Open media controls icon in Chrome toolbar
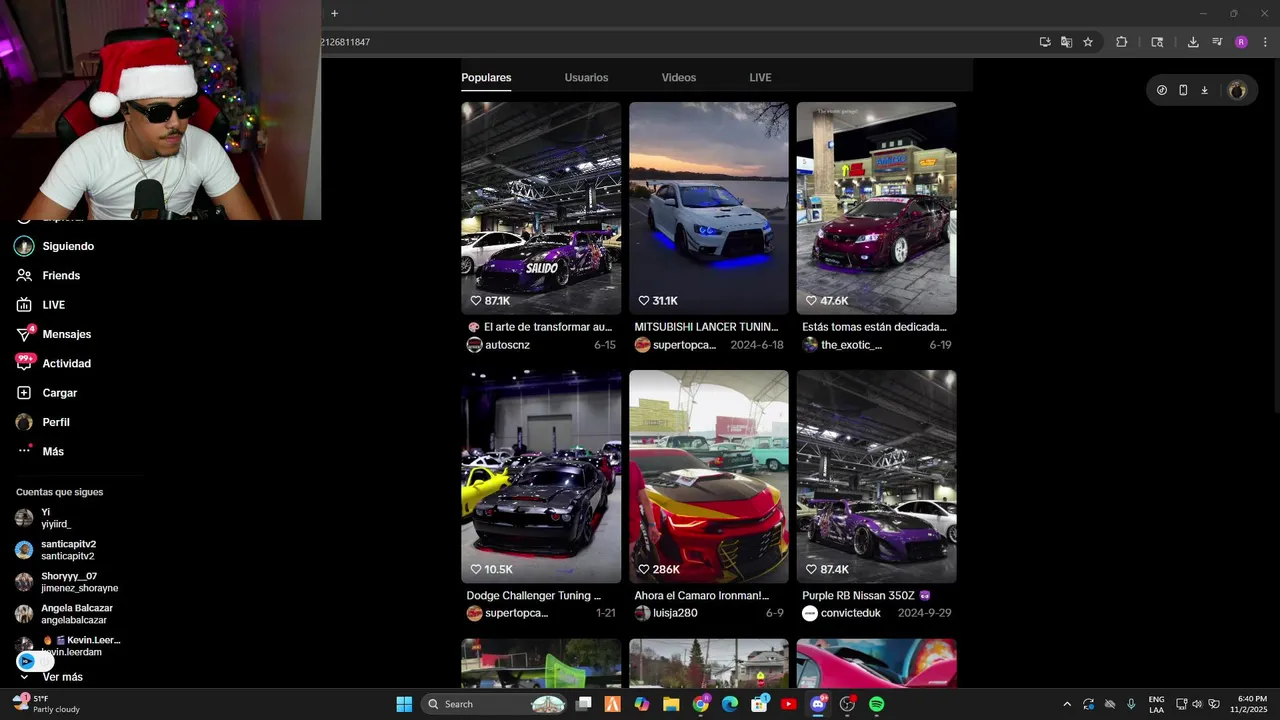 click(1217, 42)
